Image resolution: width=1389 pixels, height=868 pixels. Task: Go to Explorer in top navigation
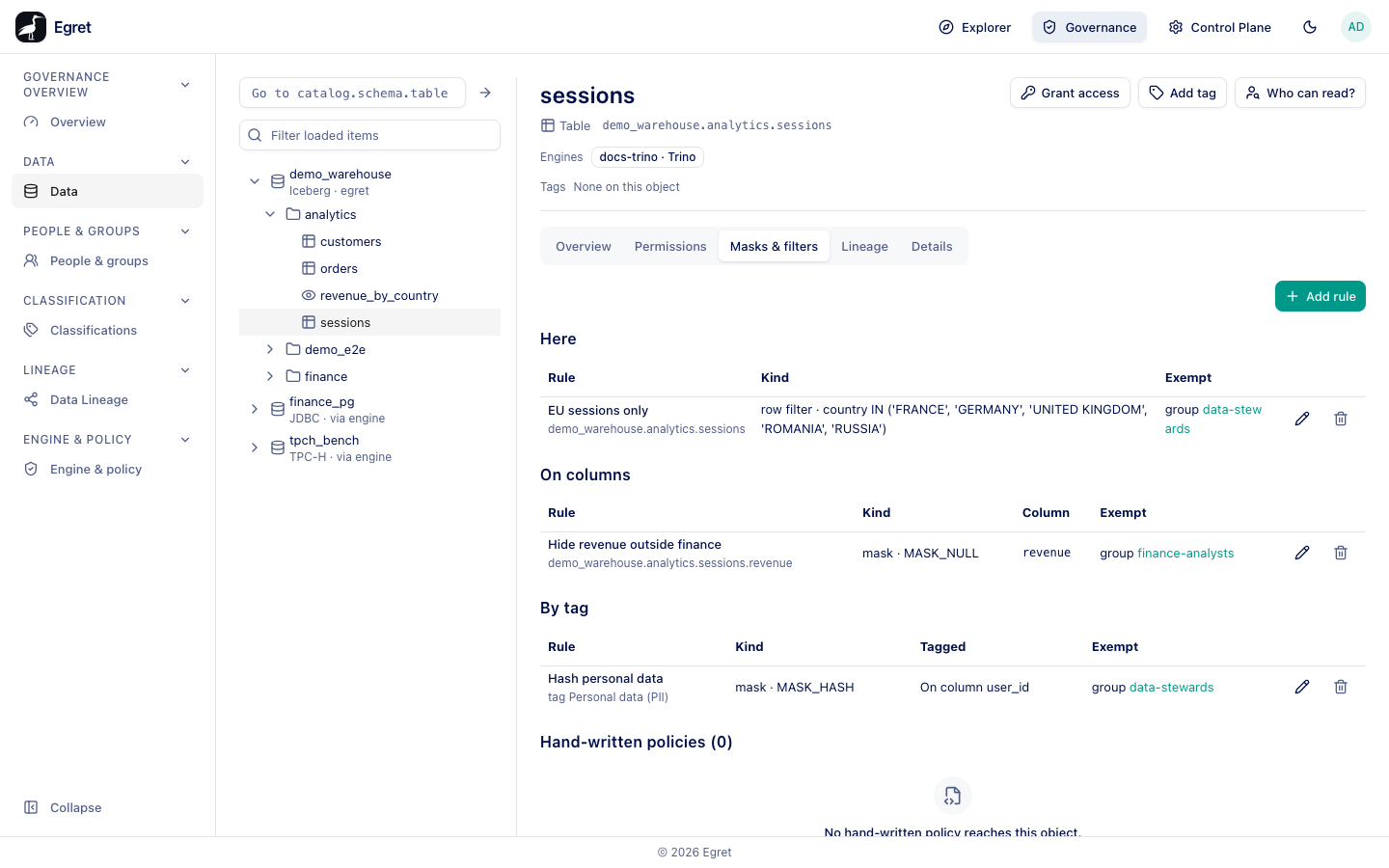[975, 27]
